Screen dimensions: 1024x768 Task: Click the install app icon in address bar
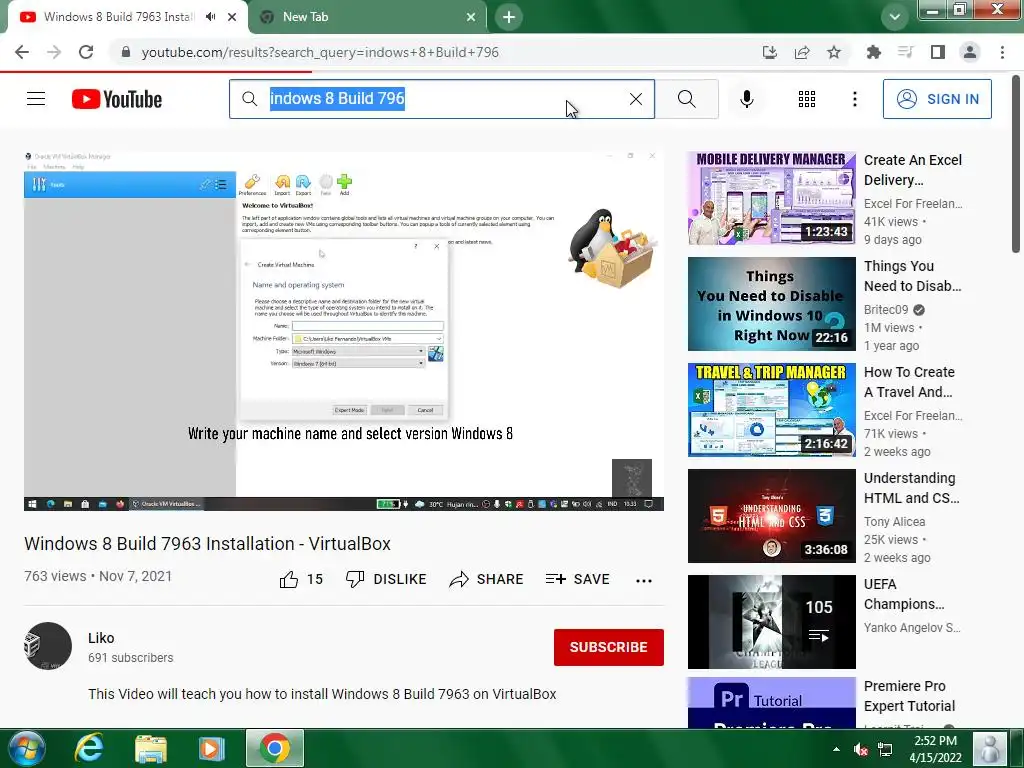click(769, 52)
